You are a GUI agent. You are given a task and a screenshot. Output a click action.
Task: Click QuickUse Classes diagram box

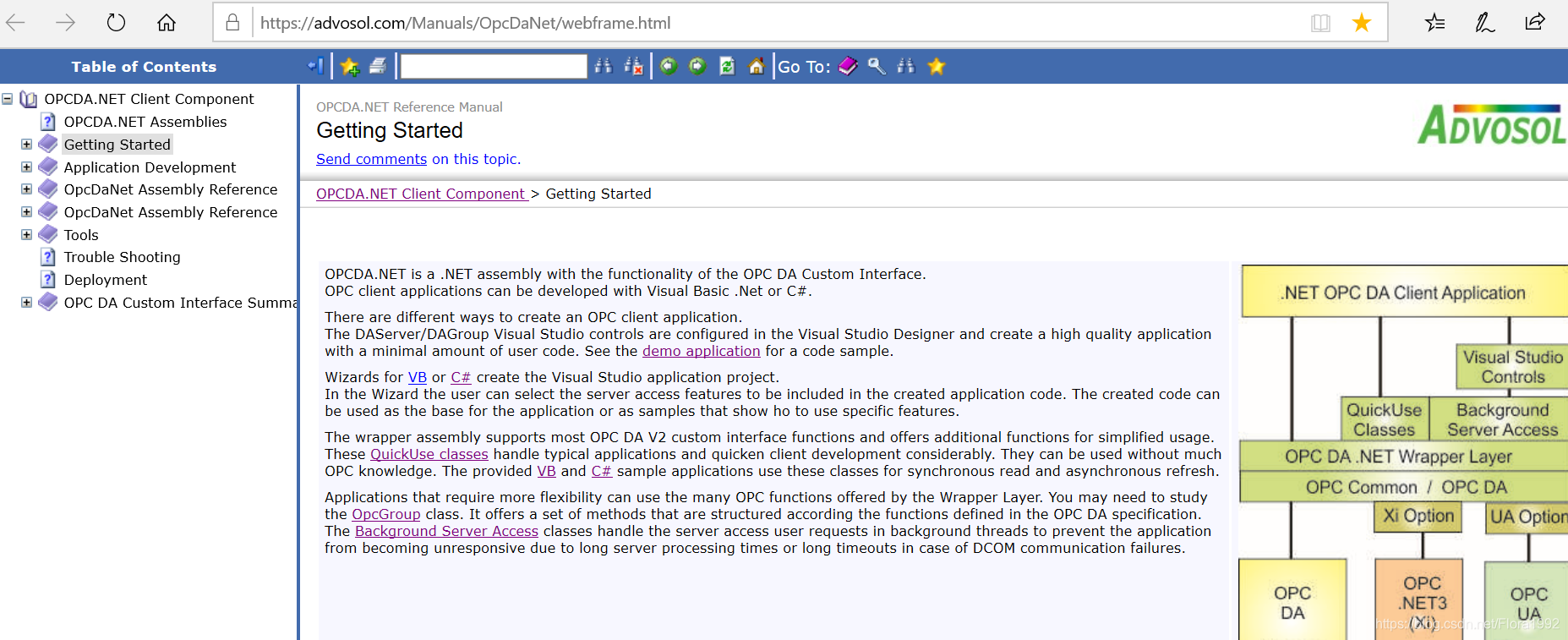click(x=1384, y=419)
